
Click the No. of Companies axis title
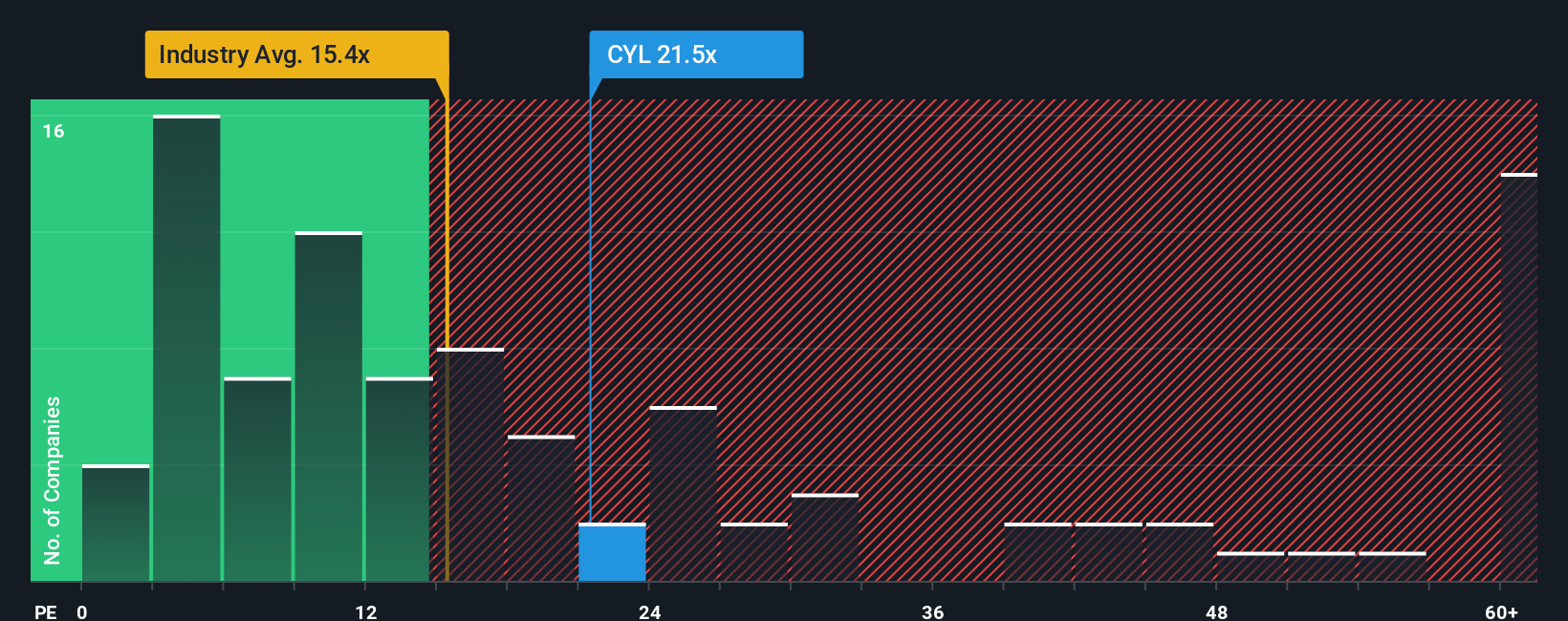click(53, 480)
